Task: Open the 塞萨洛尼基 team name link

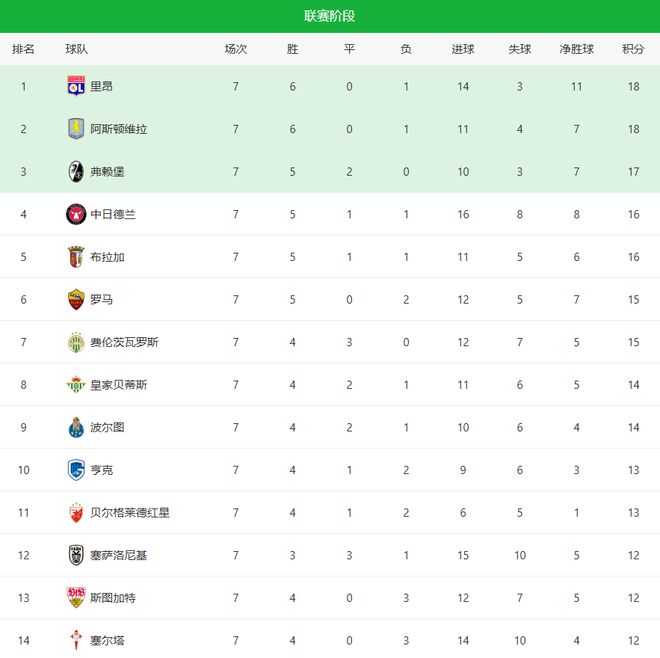Action: click(x=118, y=555)
